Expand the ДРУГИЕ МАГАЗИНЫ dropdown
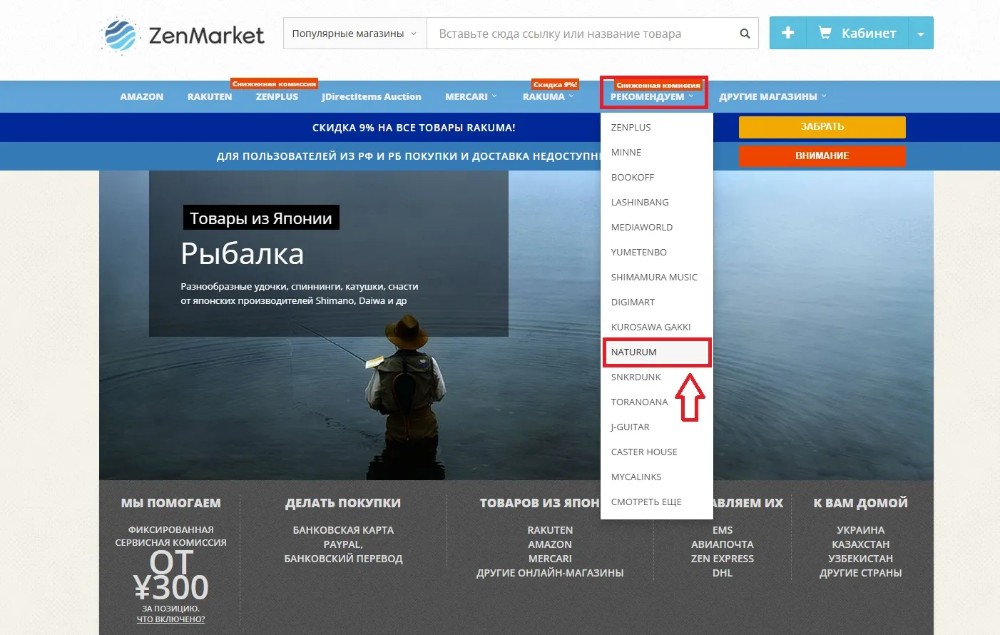The height and width of the screenshot is (635, 1000). pos(772,97)
